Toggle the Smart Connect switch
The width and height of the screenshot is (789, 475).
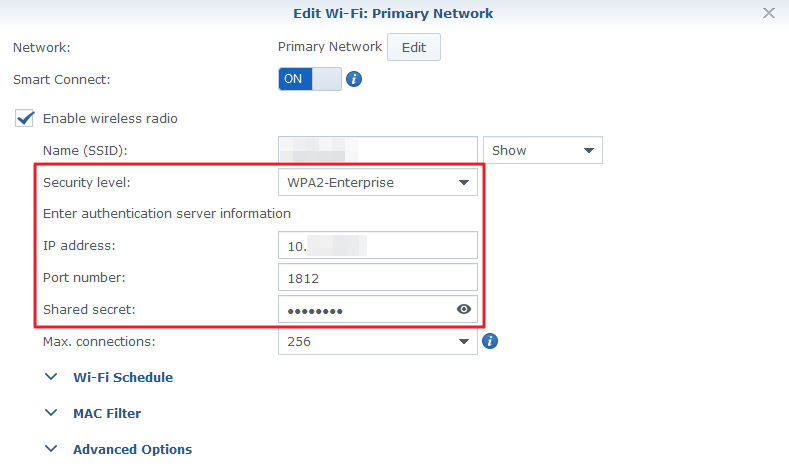click(310, 79)
